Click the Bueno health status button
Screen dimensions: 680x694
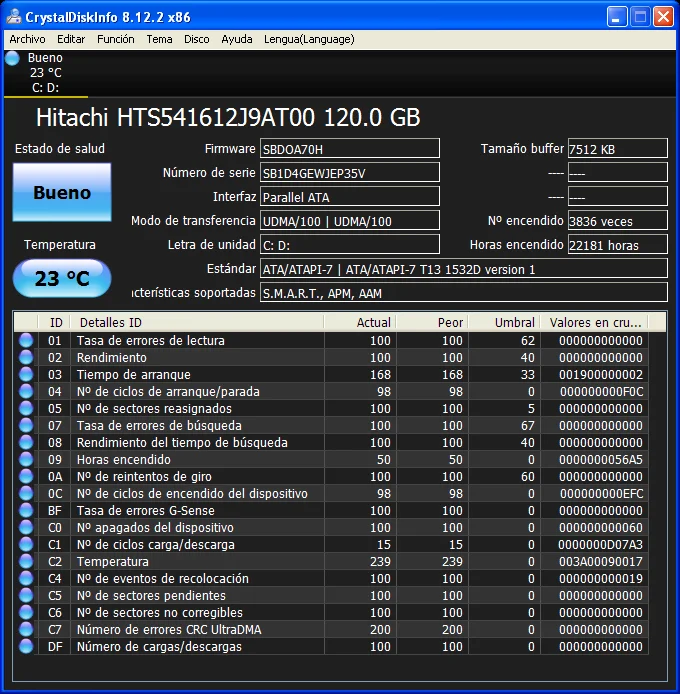(x=62, y=192)
